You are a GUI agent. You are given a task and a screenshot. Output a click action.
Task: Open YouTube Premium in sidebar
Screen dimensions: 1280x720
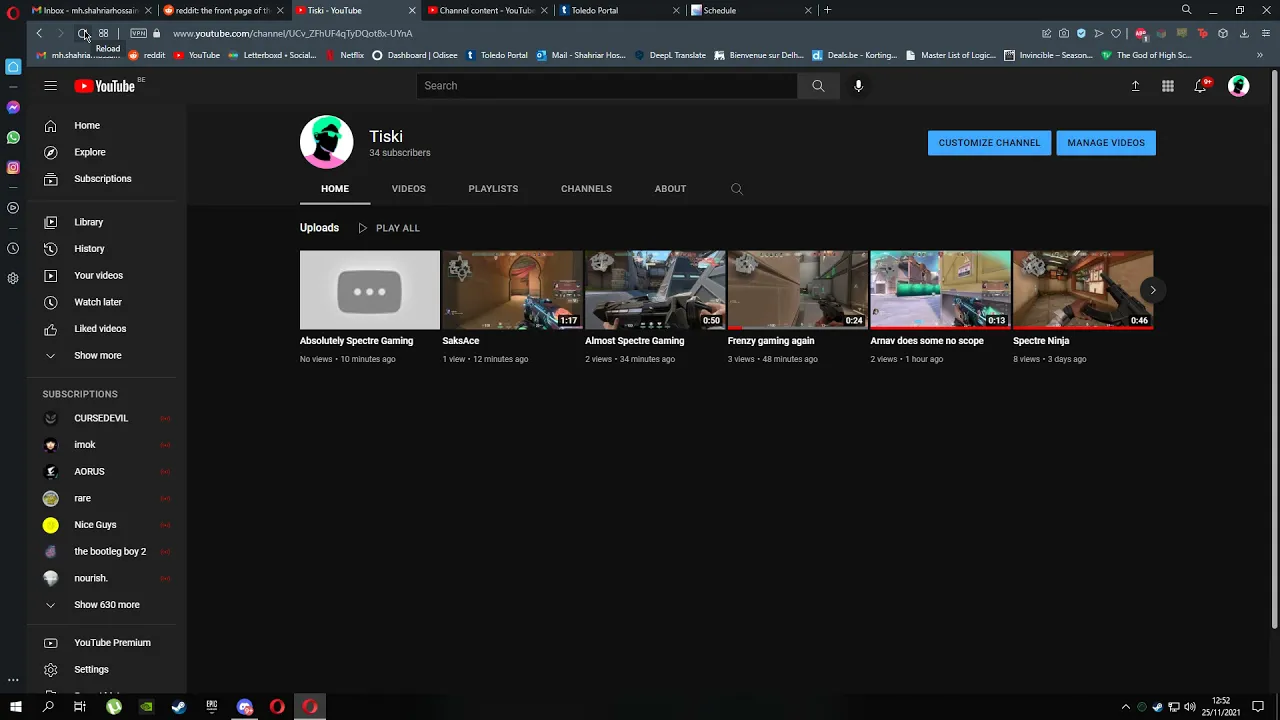click(x=107, y=643)
